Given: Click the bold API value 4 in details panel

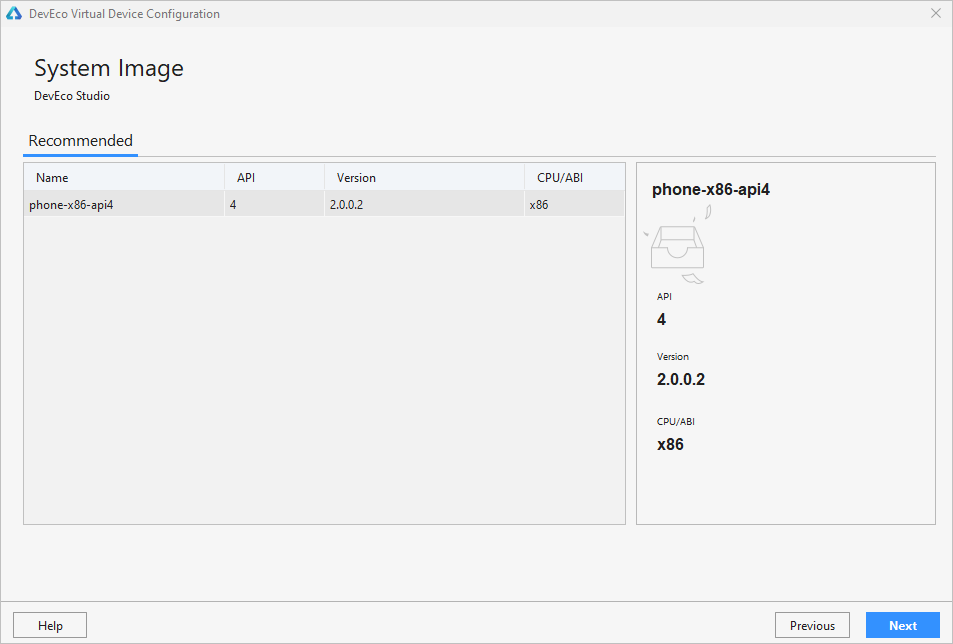Looking at the screenshot, I should click(661, 320).
